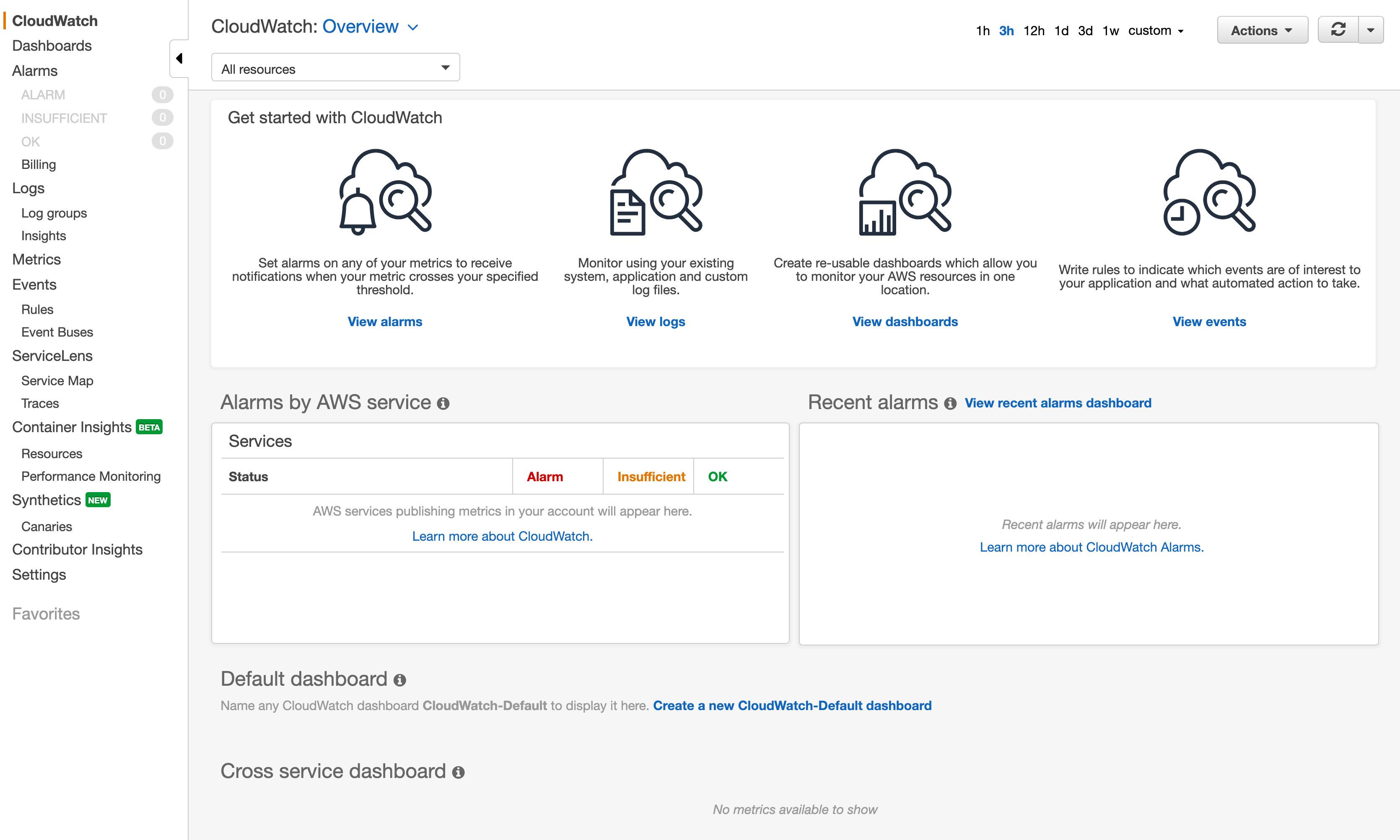The width and height of the screenshot is (1400, 840).
Task: Click the NEW badge next to Synthetics
Action: click(x=98, y=500)
